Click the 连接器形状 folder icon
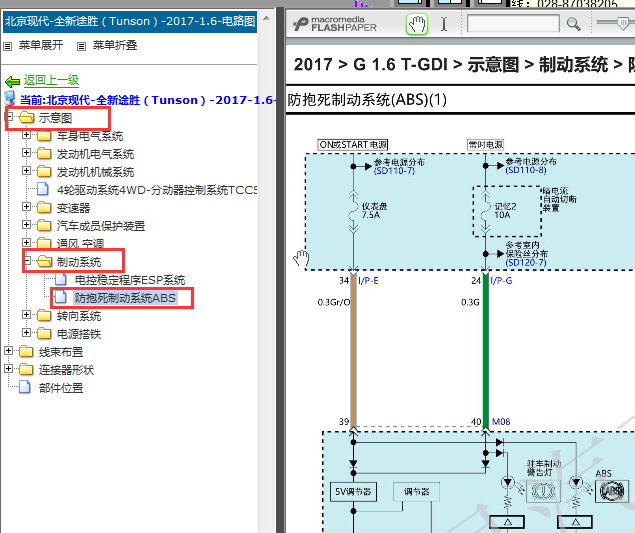The width and height of the screenshot is (635, 533). click(26, 369)
